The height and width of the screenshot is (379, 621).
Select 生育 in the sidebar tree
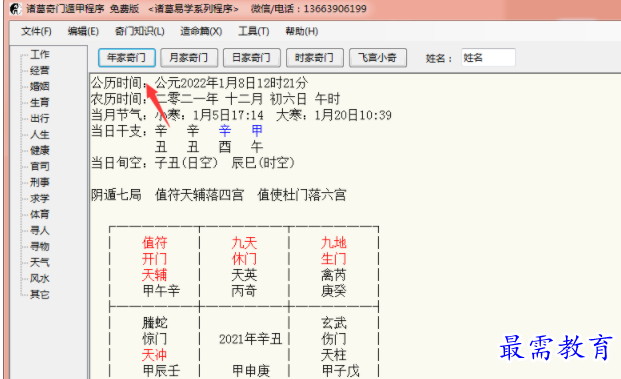coord(40,102)
